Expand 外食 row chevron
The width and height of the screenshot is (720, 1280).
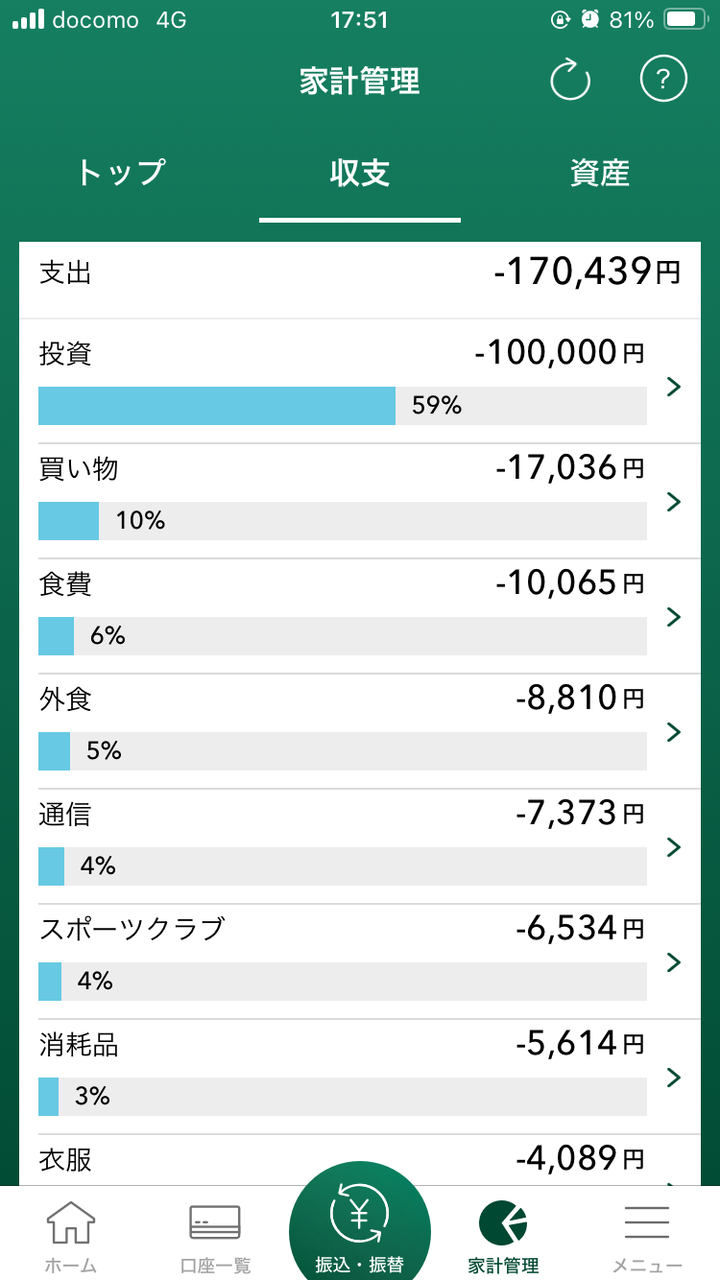coord(674,732)
